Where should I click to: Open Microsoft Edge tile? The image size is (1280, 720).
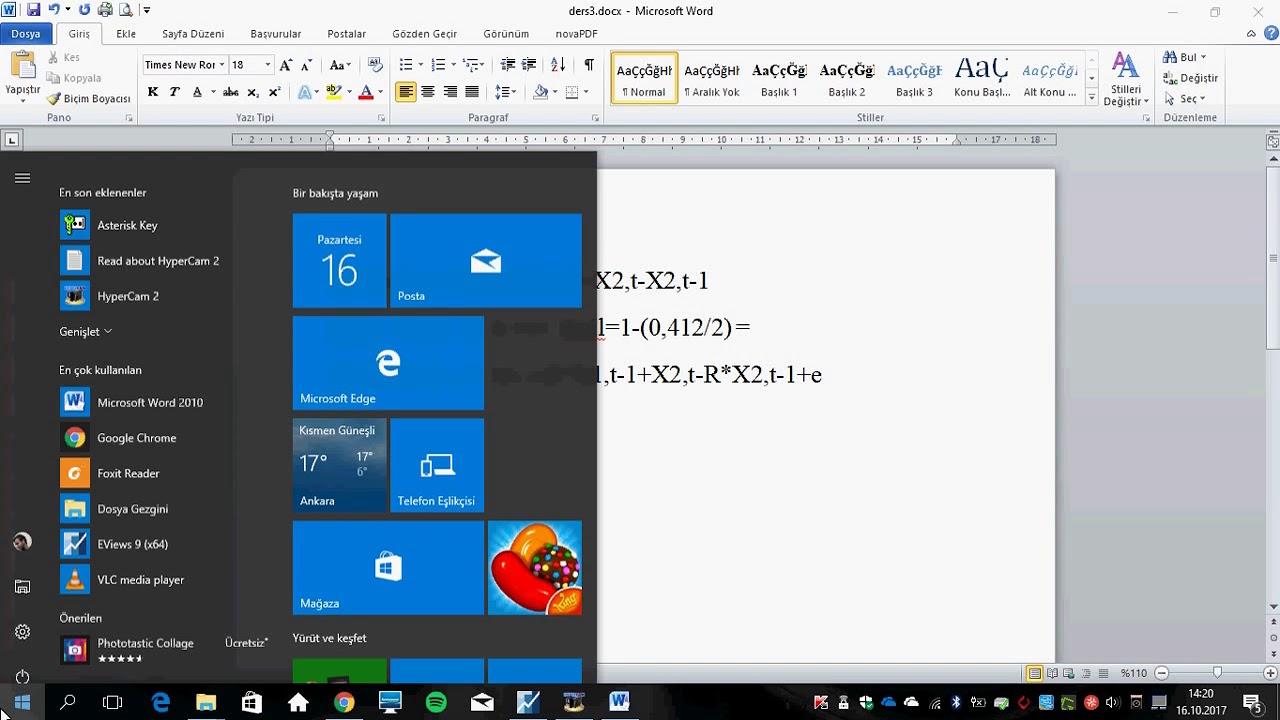click(x=388, y=363)
